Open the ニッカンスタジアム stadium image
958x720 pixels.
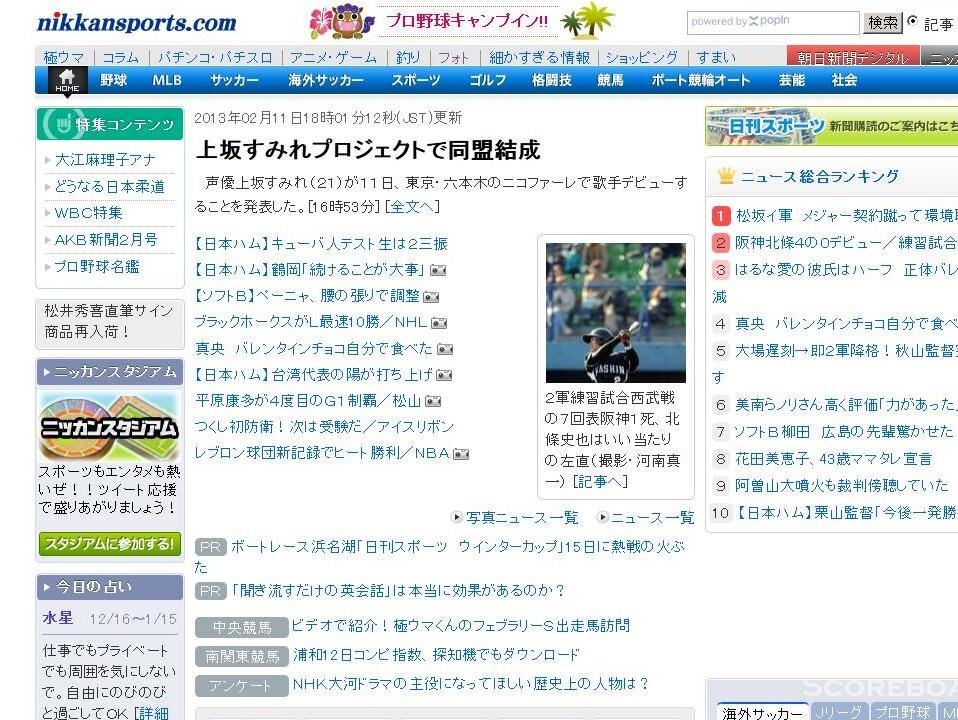109,427
